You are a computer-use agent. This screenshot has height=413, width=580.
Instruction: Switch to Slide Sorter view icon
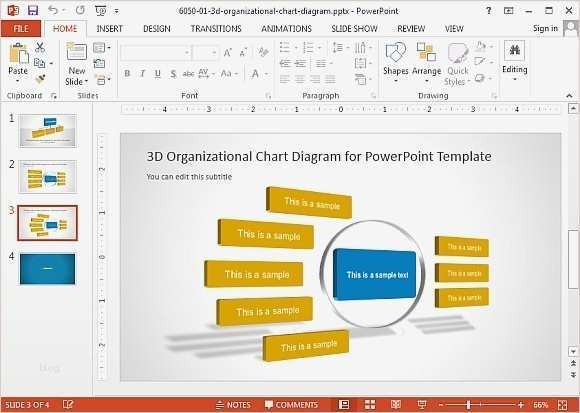tap(370, 404)
